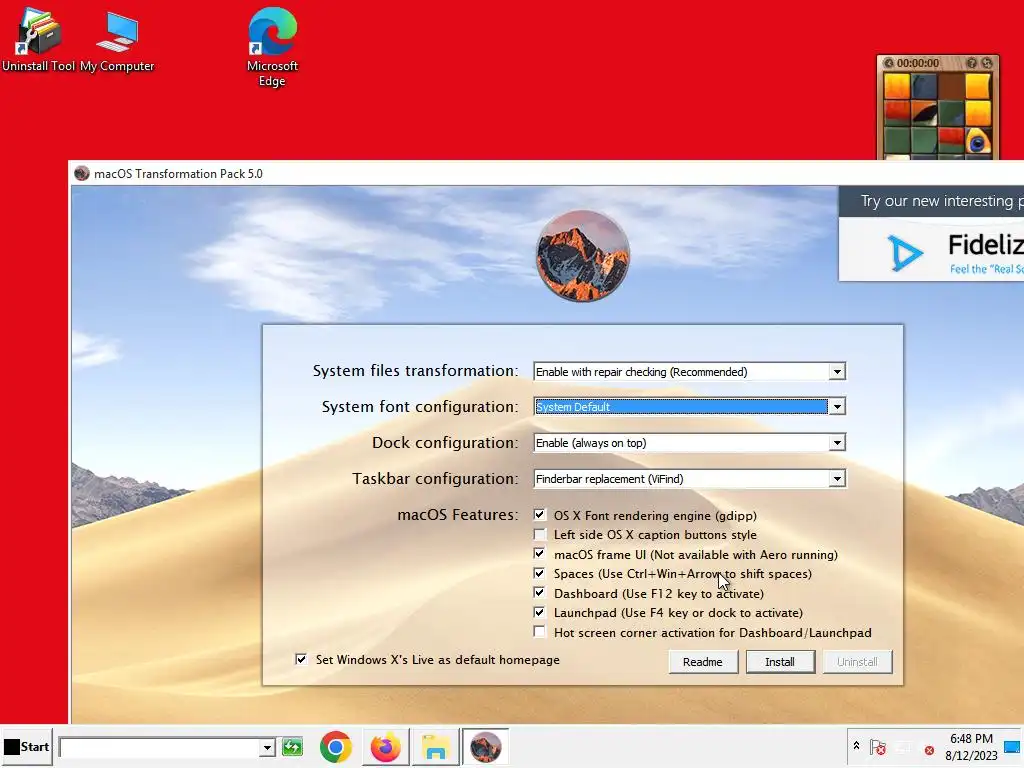Uncheck Set Windows X's Live as default homepage
This screenshot has height=768, width=1024.
(x=301, y=660)
